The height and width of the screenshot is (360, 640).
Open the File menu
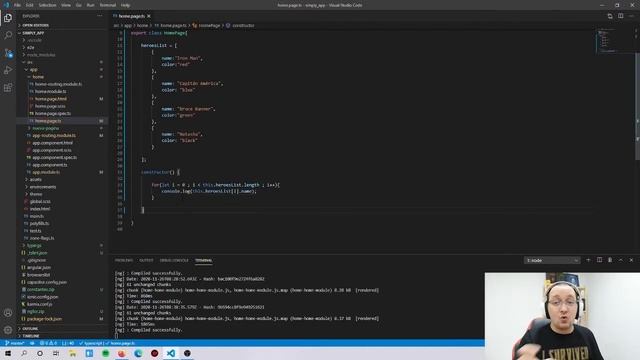(x=17, y=5)
